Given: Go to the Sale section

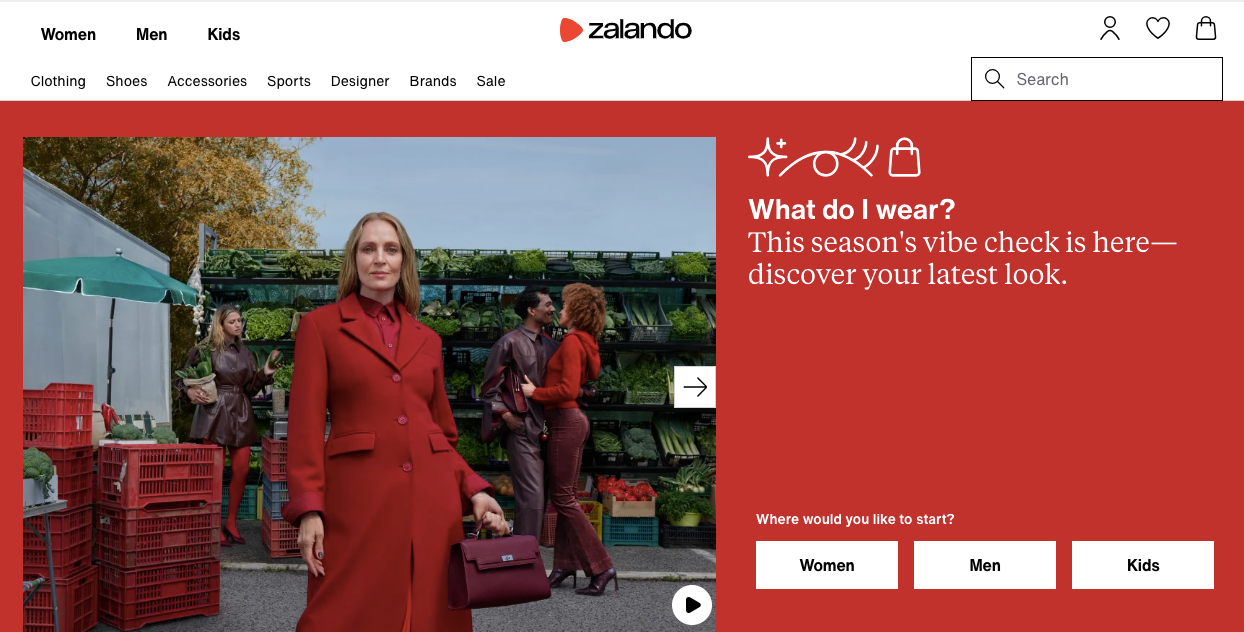Looking at the screenshot, I should point(491,81).
